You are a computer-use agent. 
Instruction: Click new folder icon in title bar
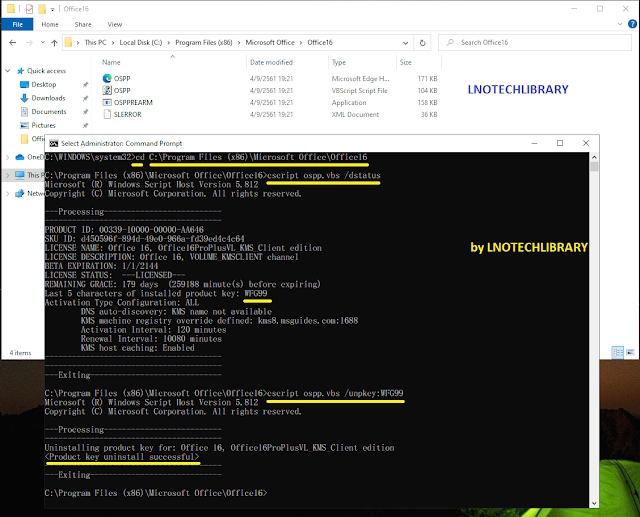click(x=42, y=9)
